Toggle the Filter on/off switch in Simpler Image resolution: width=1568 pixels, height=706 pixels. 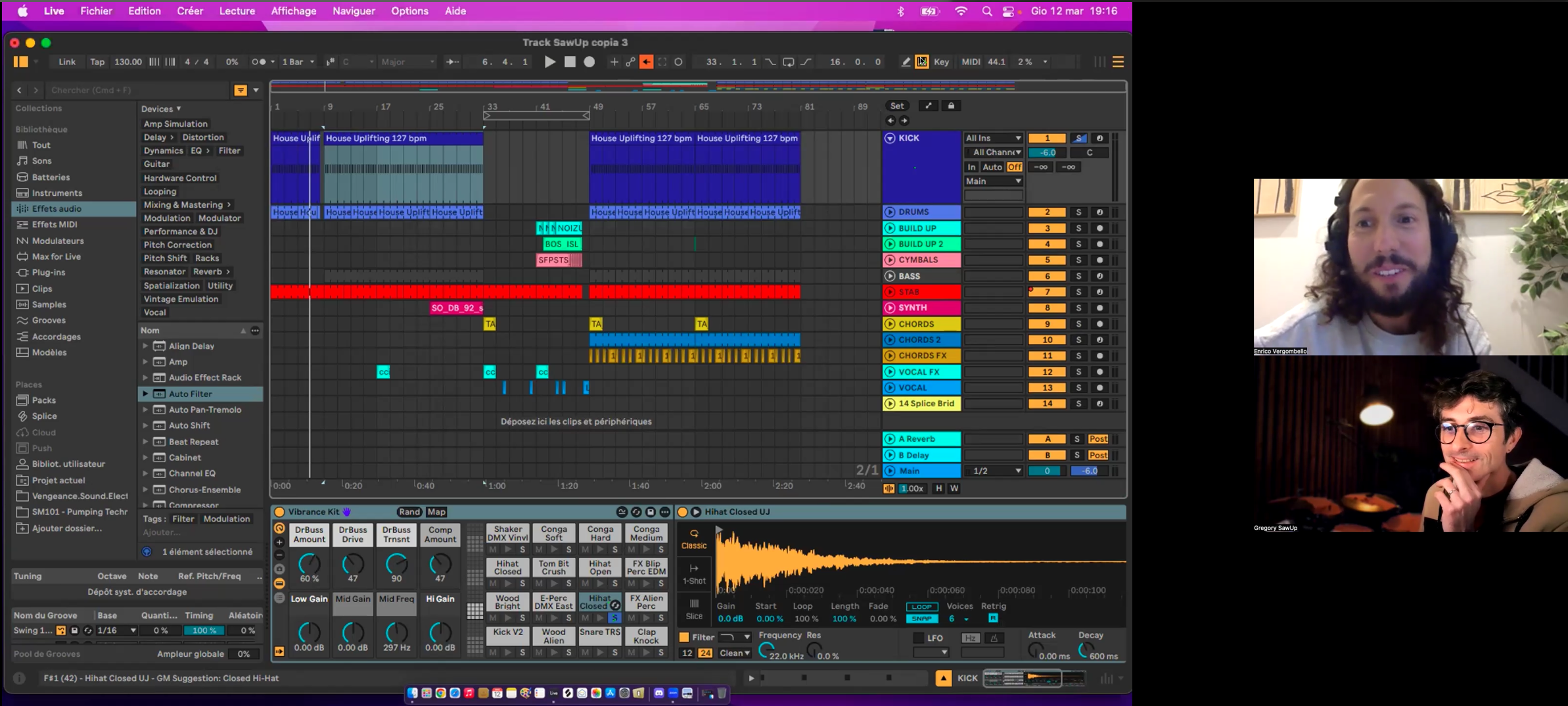tap(684, 637)
